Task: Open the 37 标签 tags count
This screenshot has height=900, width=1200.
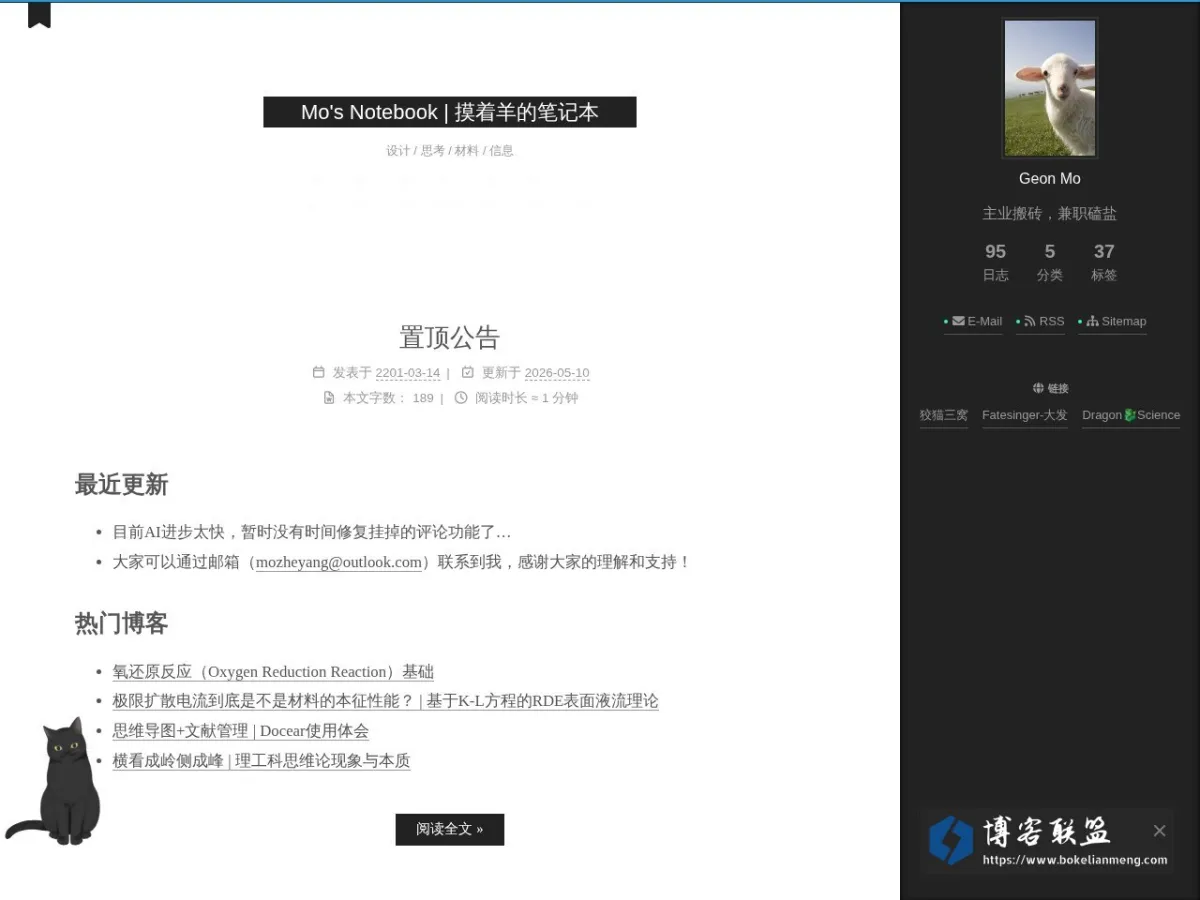Action: (1104, 262)
